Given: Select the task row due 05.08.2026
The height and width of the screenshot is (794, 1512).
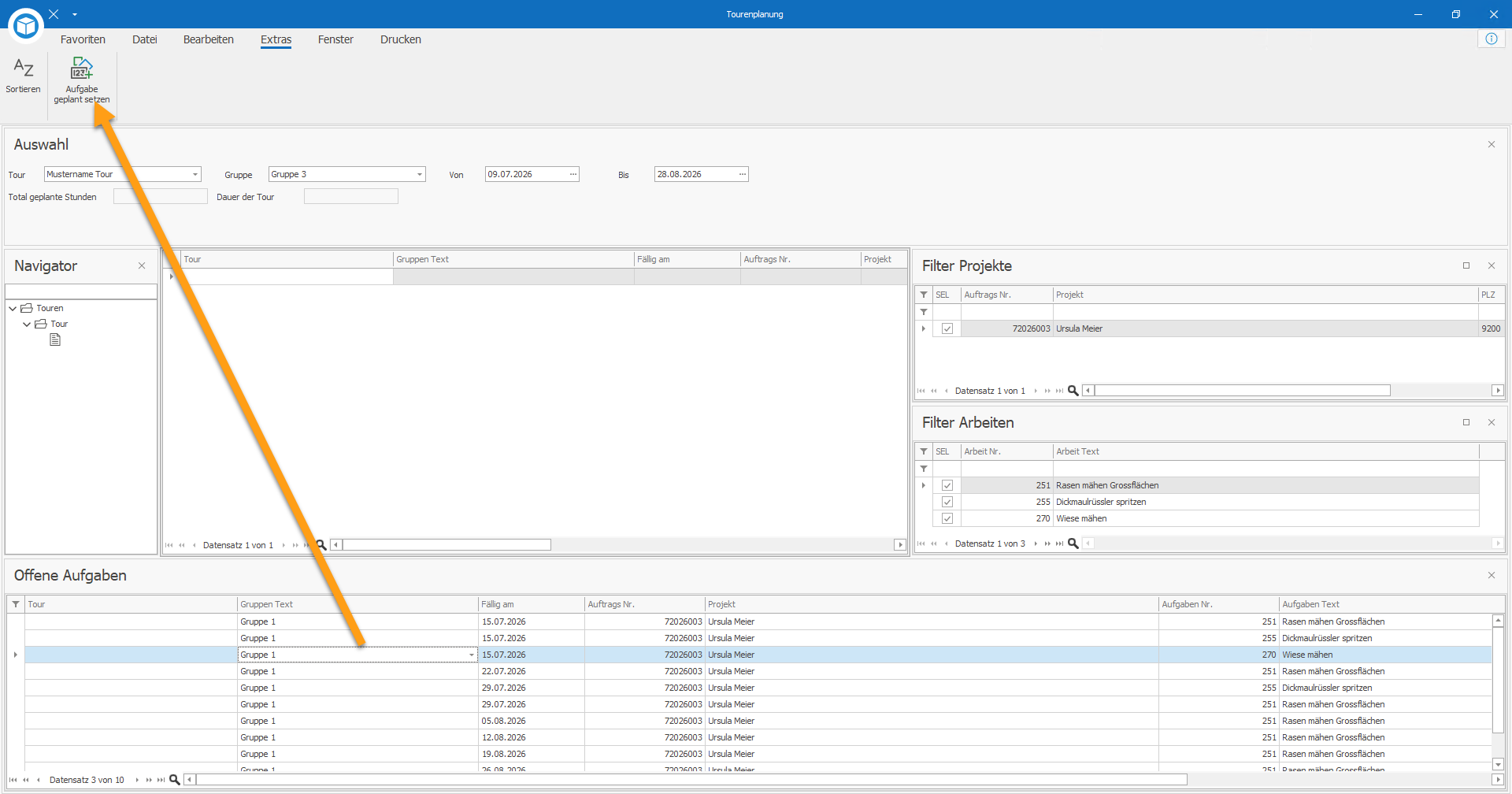Looking at the screenshot, I should tap(758, 721).
